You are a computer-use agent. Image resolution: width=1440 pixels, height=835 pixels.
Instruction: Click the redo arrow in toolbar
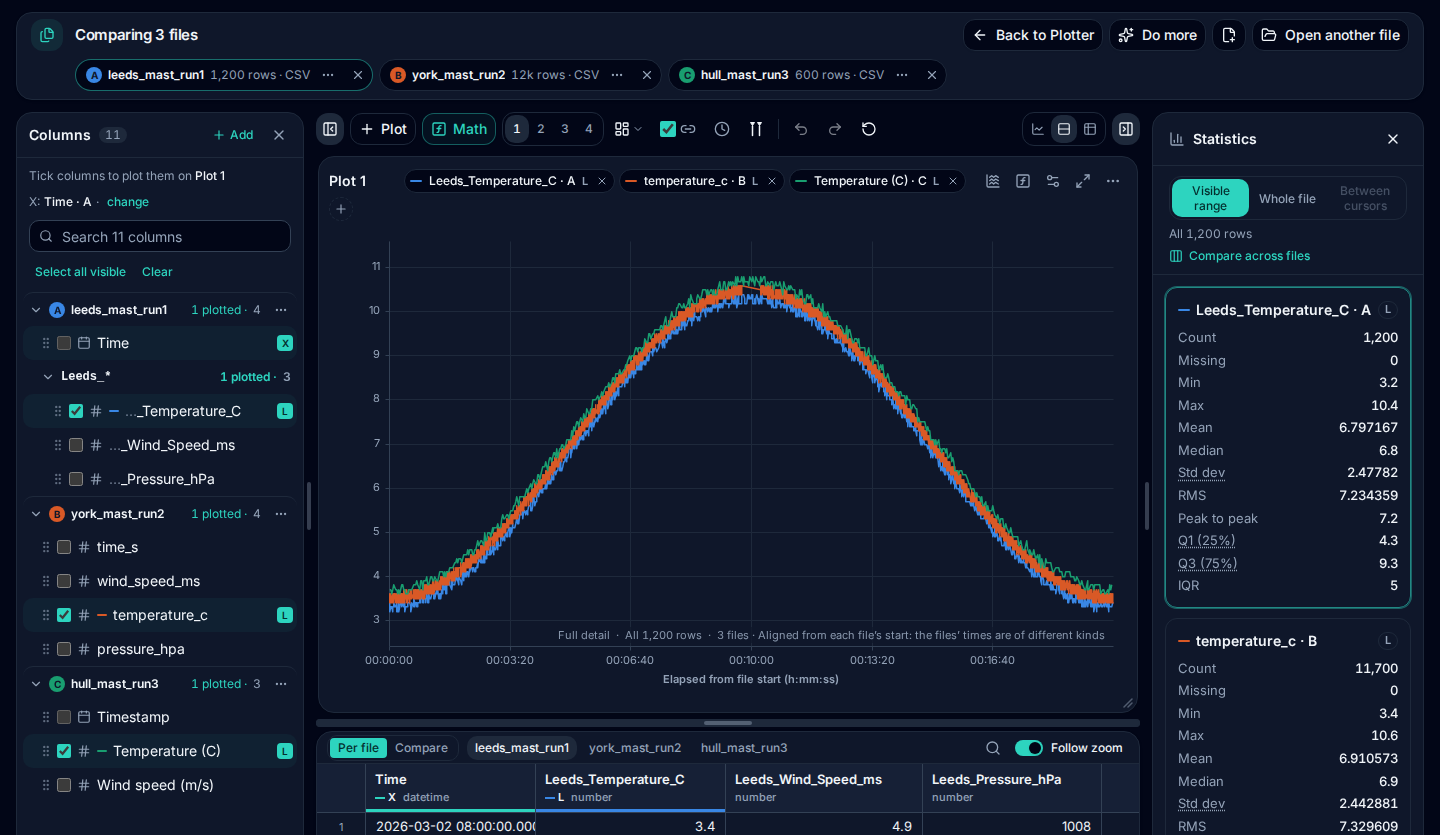[834, 129]
